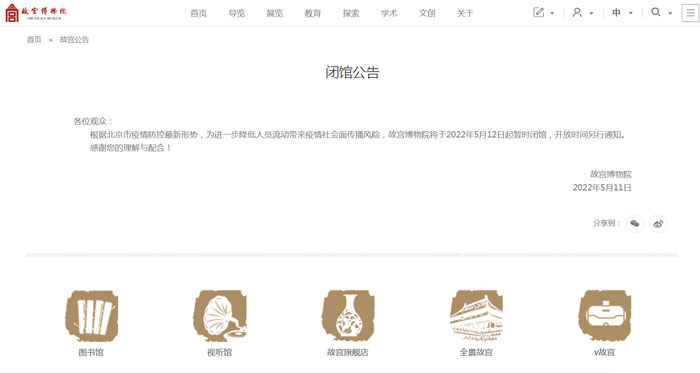Click the 中 language selector
This screenshot has width=700, height=373.
click(x=616, y=12)
